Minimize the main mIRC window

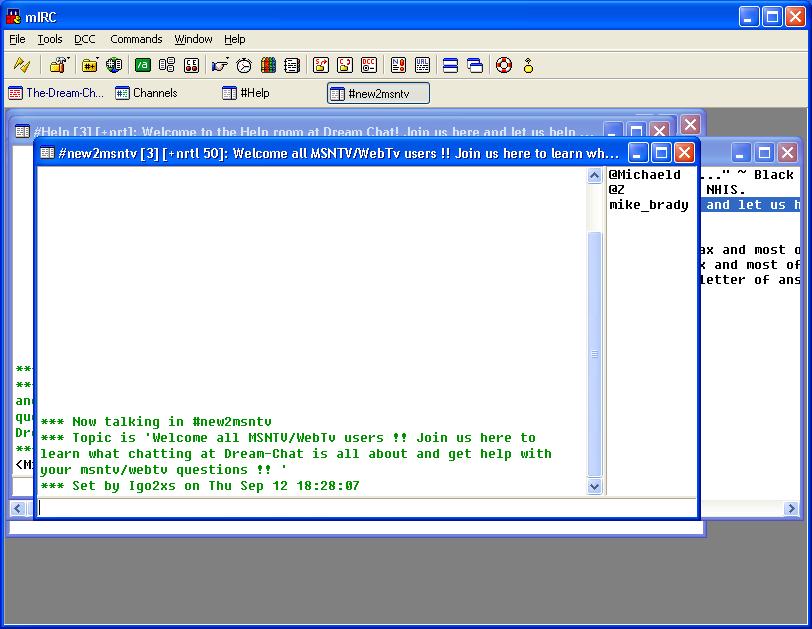[x=748, y=17]
